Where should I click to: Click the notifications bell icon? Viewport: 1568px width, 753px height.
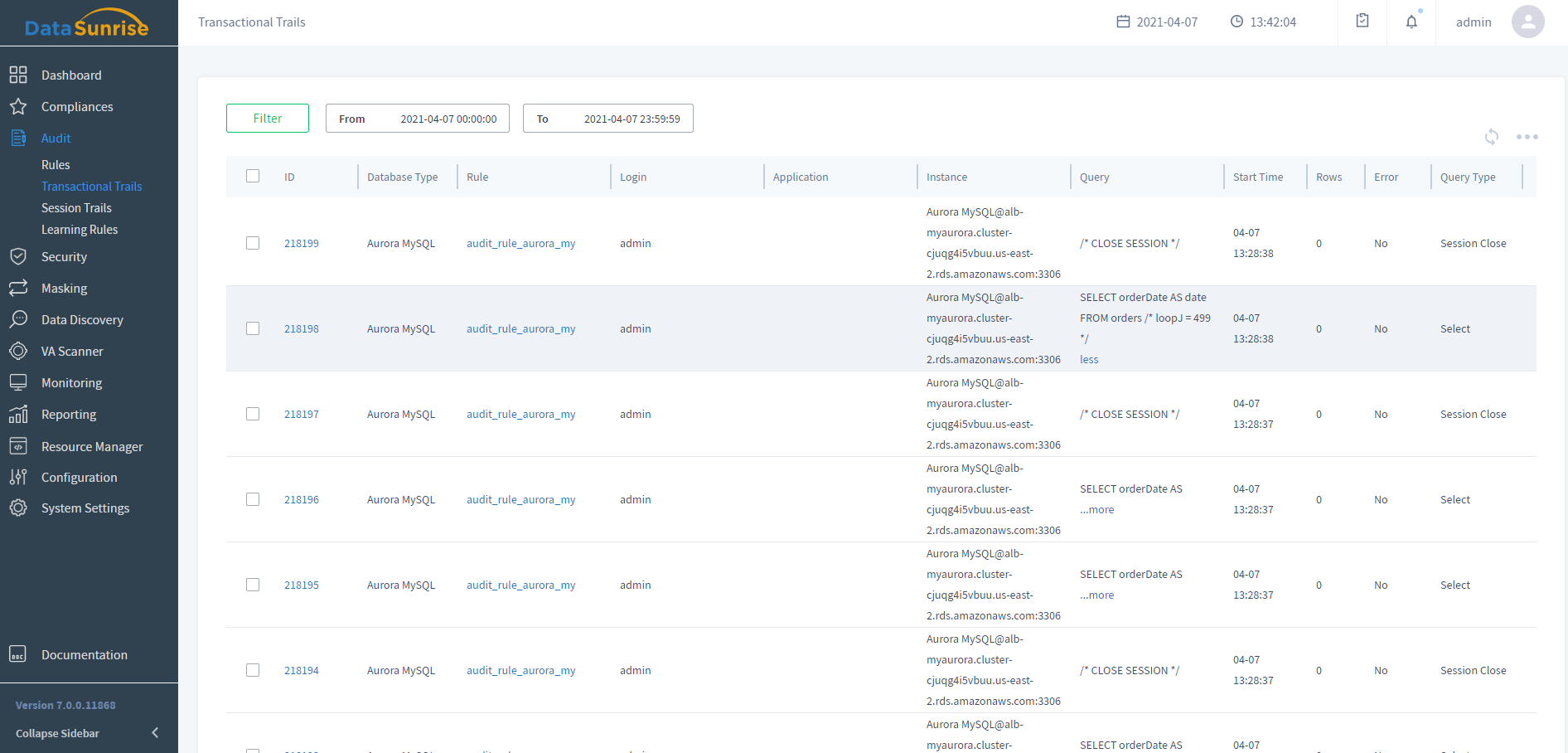pyautogui.click(x=1411, y=22)
